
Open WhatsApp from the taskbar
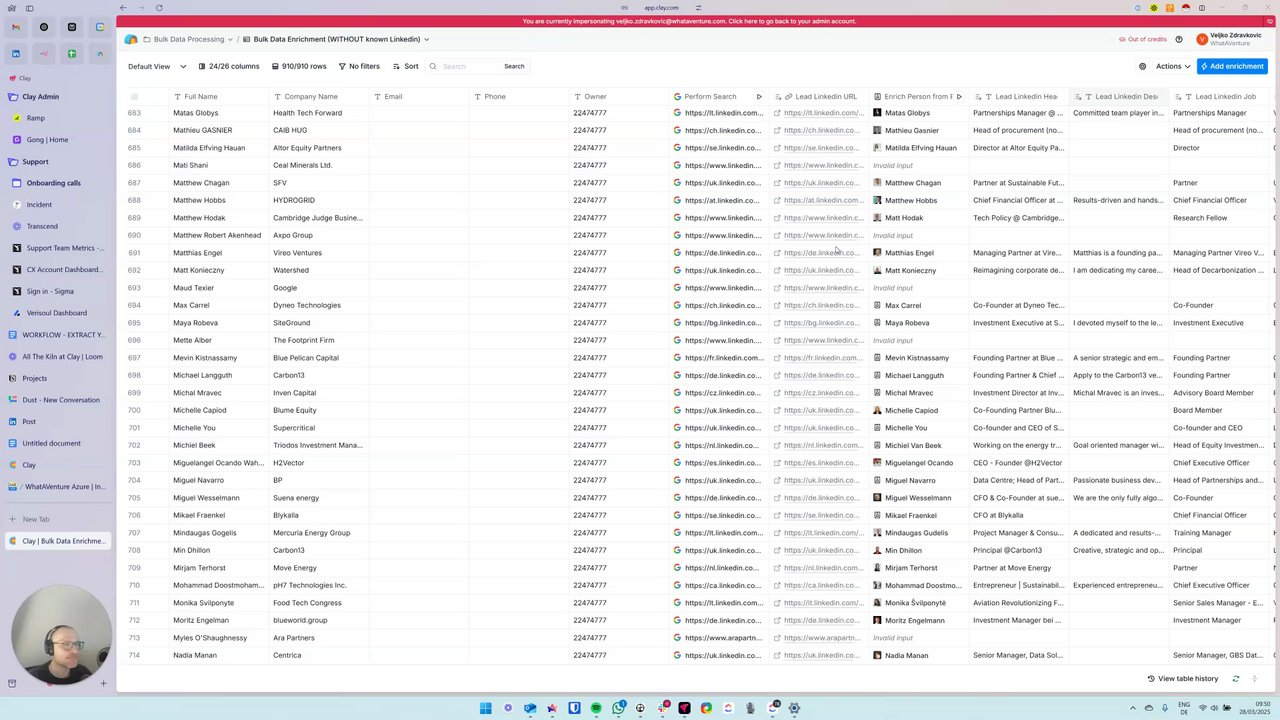coord(619,708)
